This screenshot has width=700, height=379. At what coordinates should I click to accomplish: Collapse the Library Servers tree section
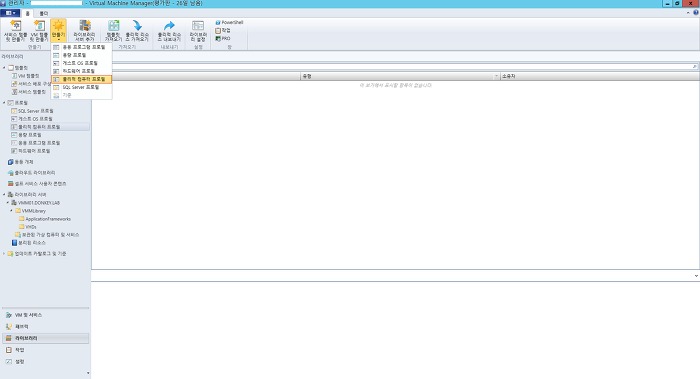(4, 195)
